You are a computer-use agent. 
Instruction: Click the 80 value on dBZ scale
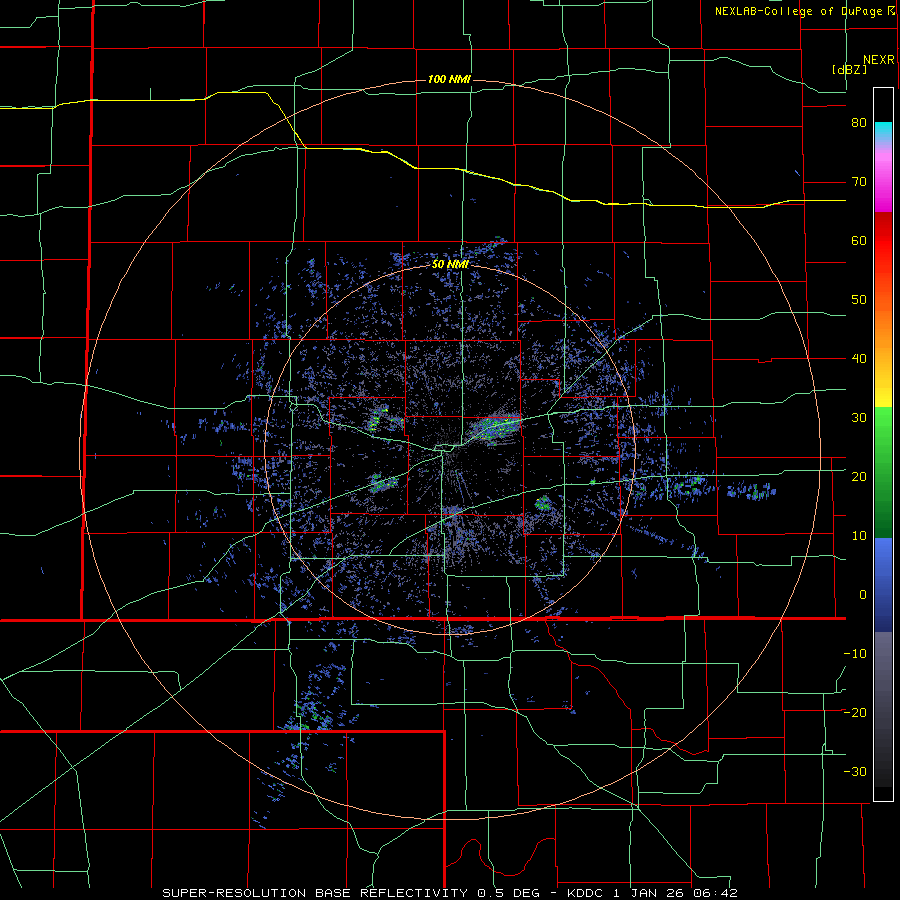click(859, 123)
